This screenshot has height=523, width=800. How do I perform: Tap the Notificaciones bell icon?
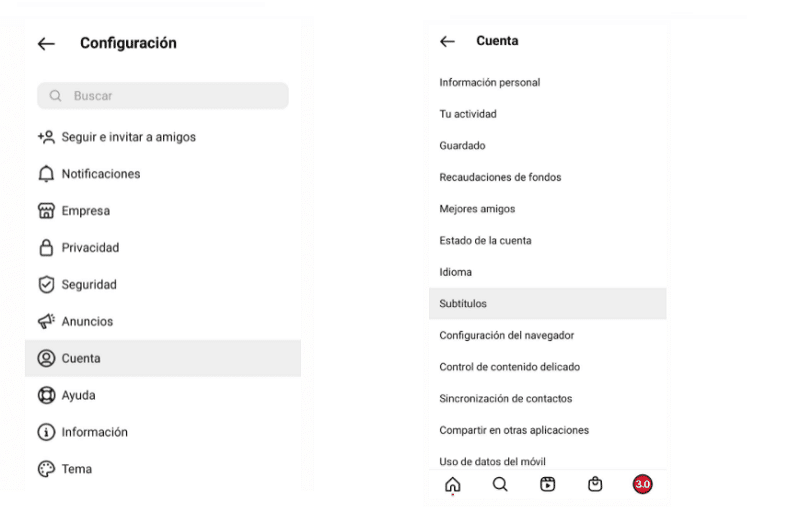point(46,174)
